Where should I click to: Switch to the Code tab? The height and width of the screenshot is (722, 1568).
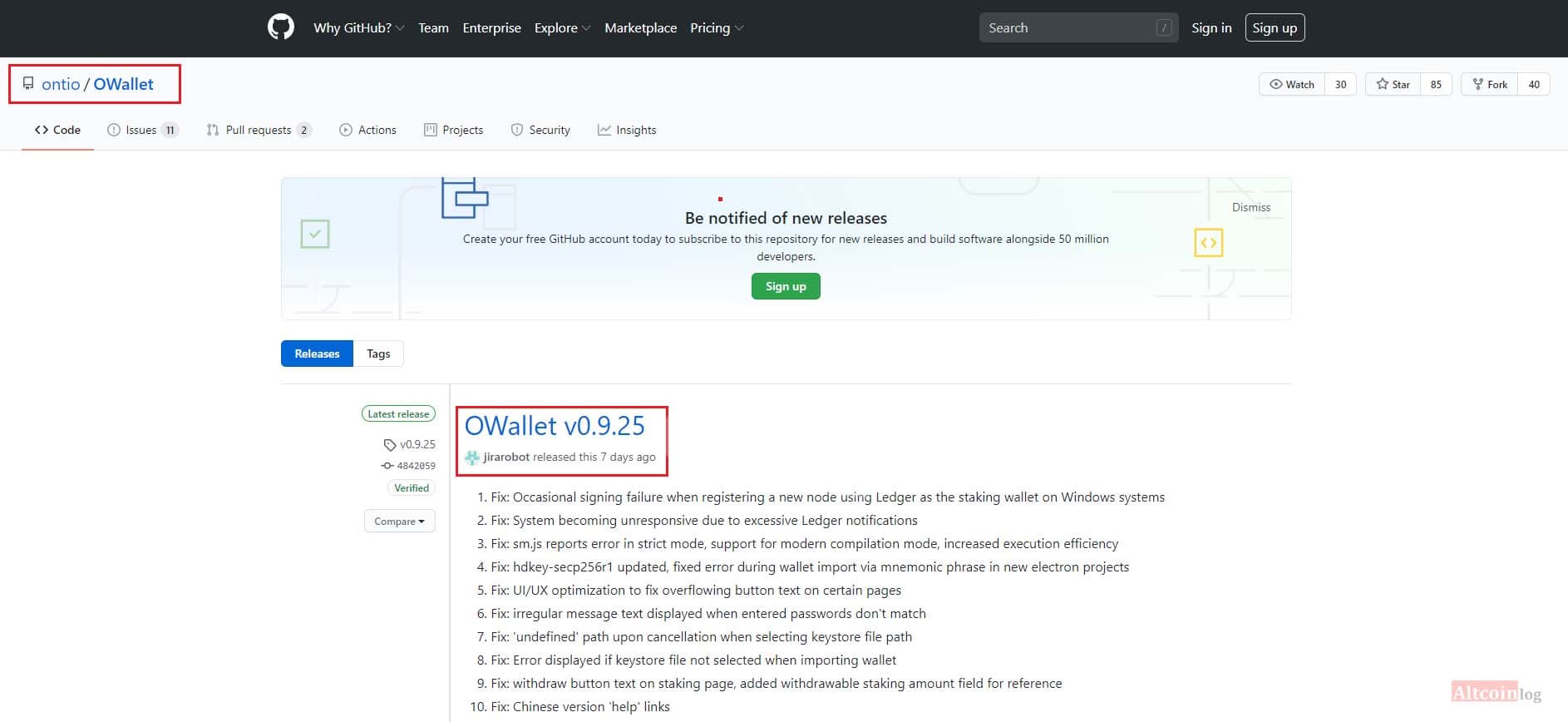tap(57, 130)
